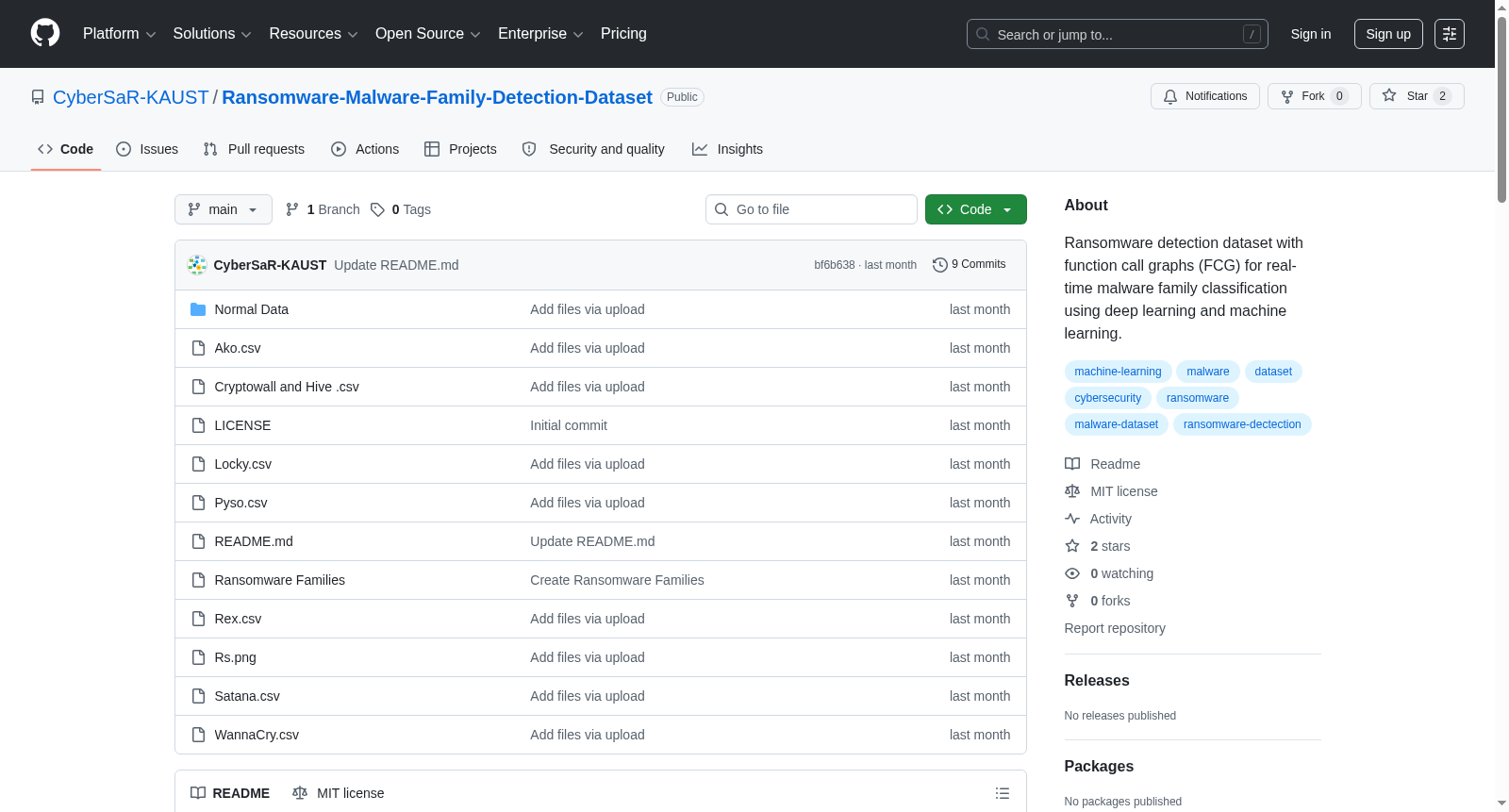Open the 9 Commits link
The width and height of the screenshot is (1509, 812).
pyautogui.click(x=969, y=265)
